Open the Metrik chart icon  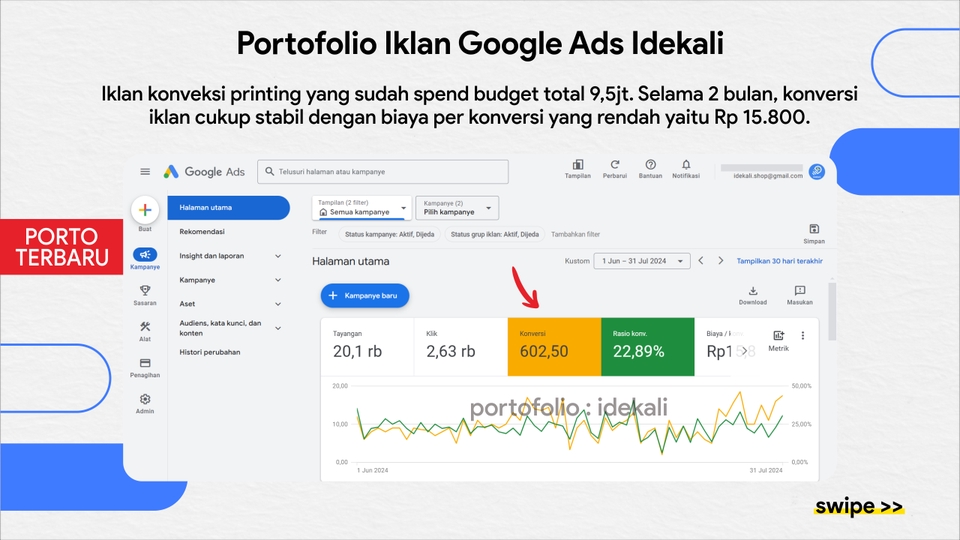tap(778, 336)
